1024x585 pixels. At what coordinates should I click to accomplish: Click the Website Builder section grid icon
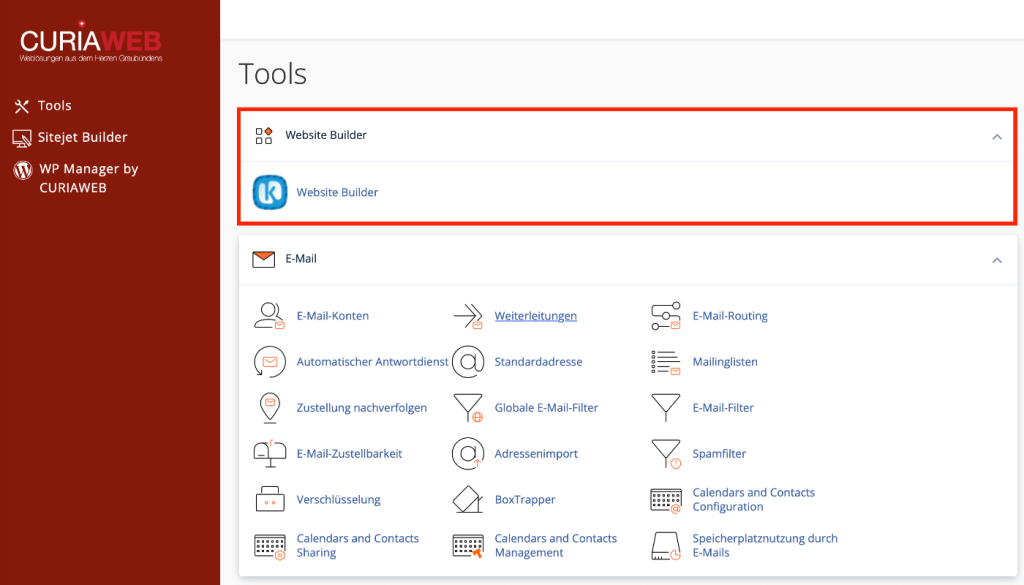coord(264,136)
